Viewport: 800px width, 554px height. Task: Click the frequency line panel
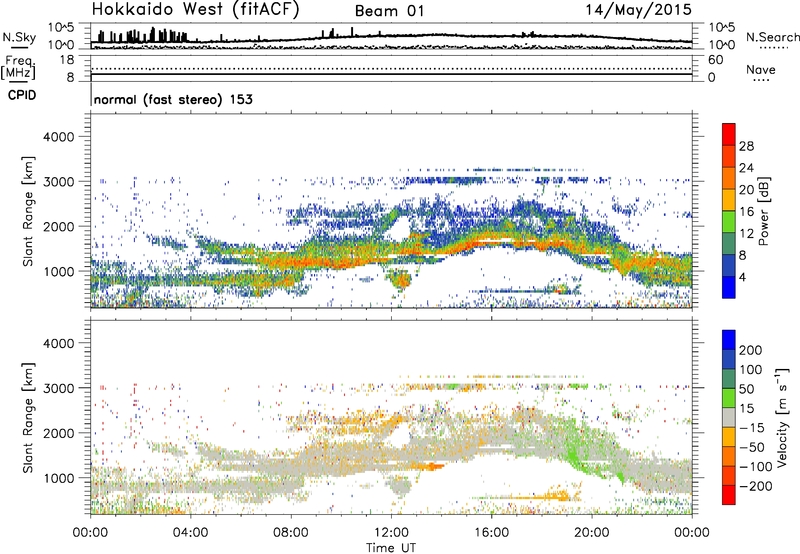pos(391,68)
